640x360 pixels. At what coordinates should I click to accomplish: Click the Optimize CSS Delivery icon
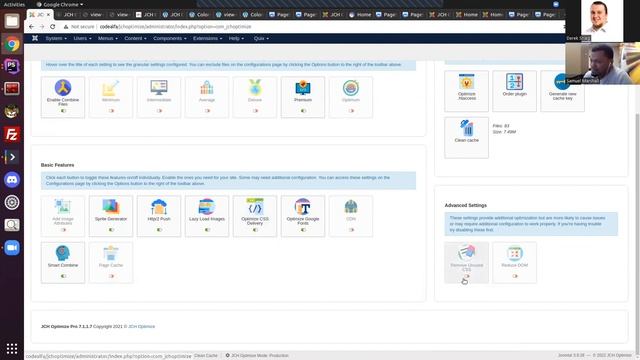255,207
